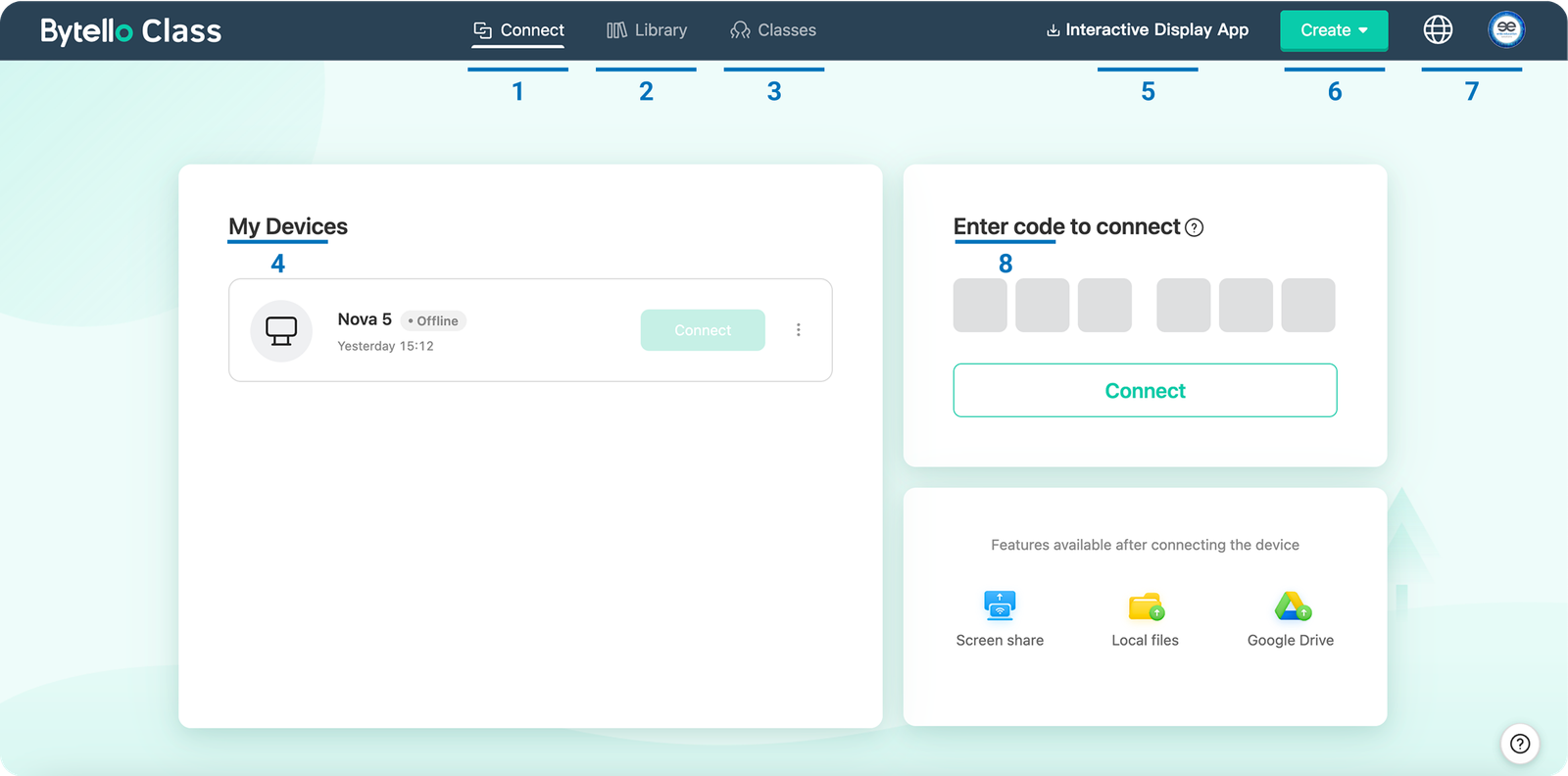Go to the Classes tab
This screenshot has width=1568, height=776.
pos(773,30)
